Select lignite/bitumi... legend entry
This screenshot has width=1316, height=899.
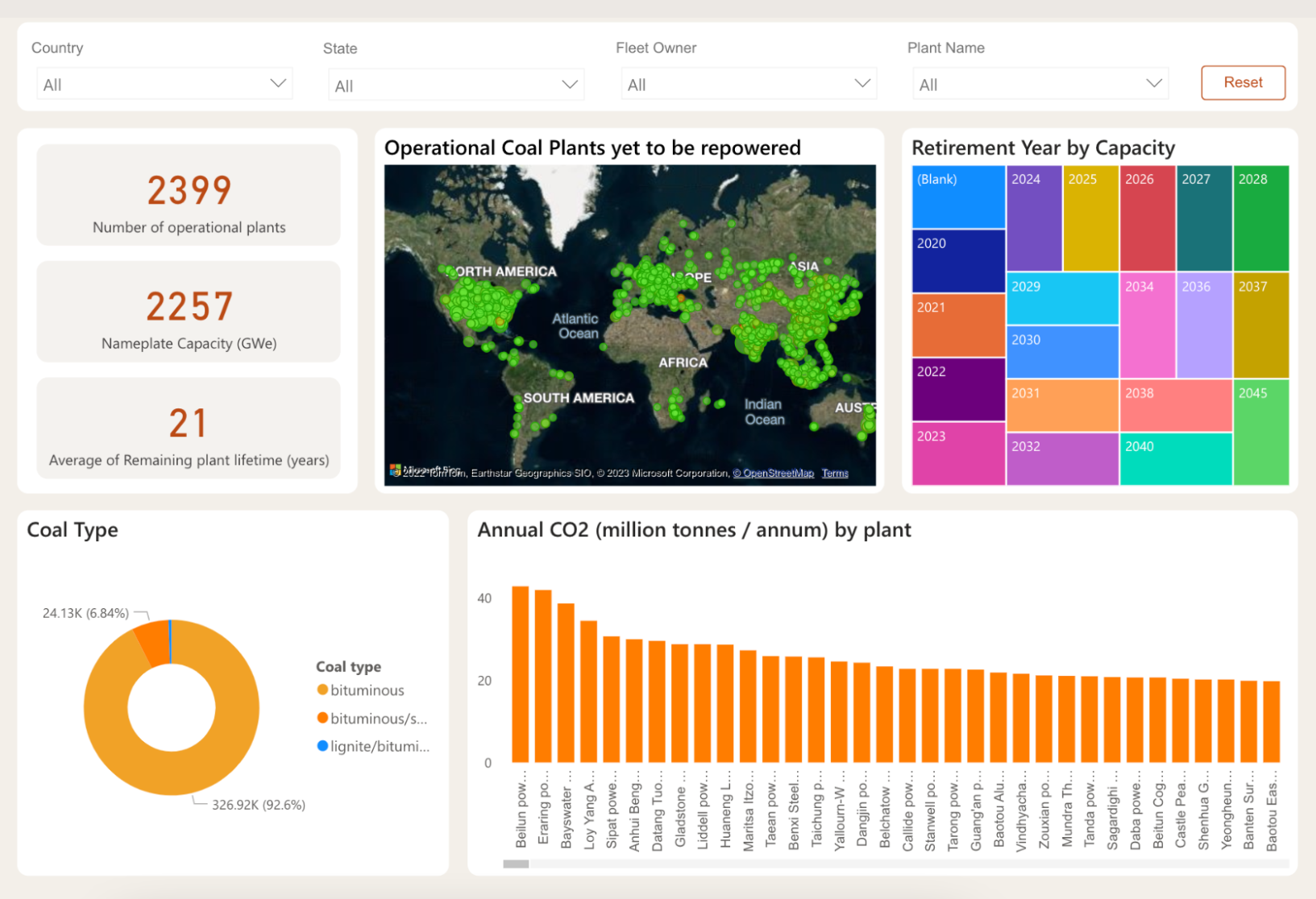tap(373, 747)
